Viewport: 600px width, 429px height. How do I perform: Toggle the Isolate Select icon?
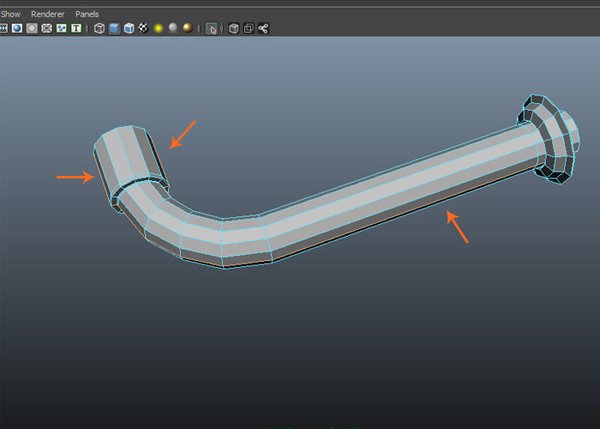click(x=211, y=28)
